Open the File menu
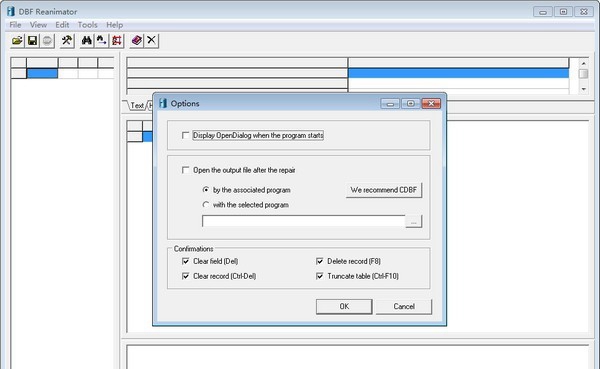This screenshot has height=369, width=600. 15,25
